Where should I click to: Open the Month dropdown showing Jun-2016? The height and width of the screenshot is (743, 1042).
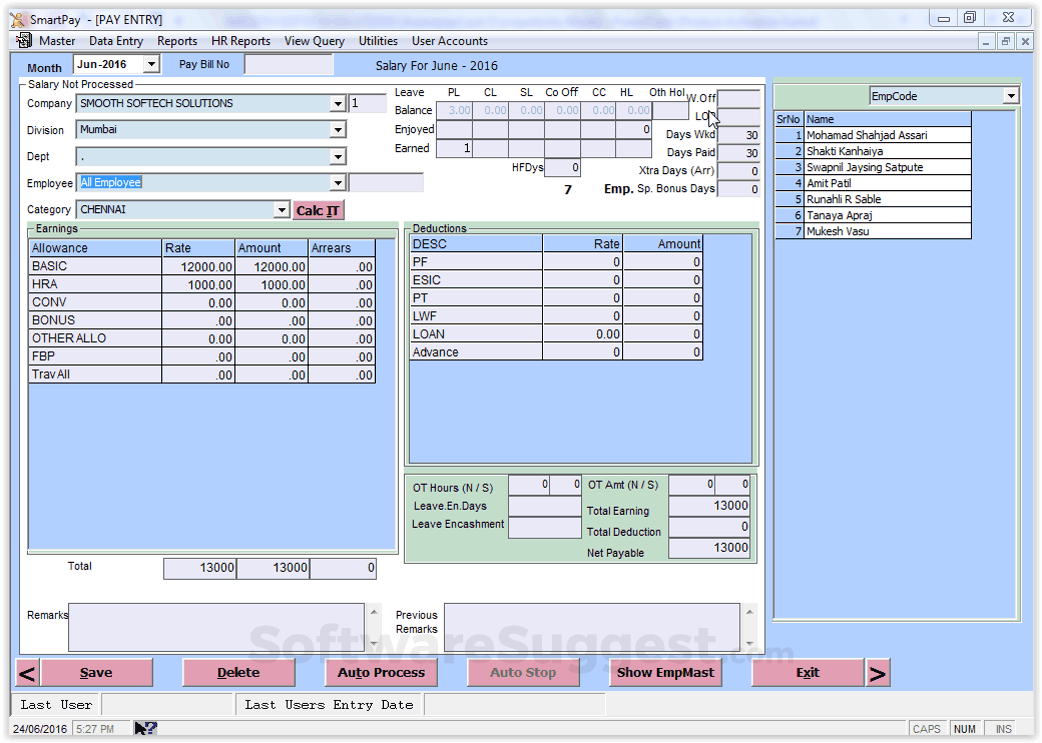coord(152,64)
